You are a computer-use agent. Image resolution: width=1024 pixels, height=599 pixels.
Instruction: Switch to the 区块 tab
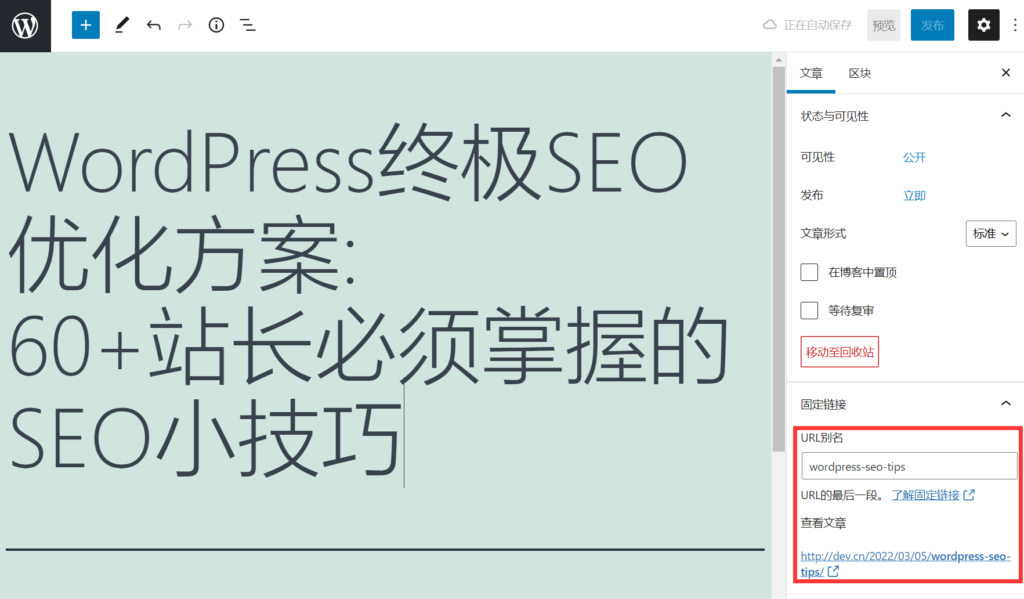pos(859,73)
